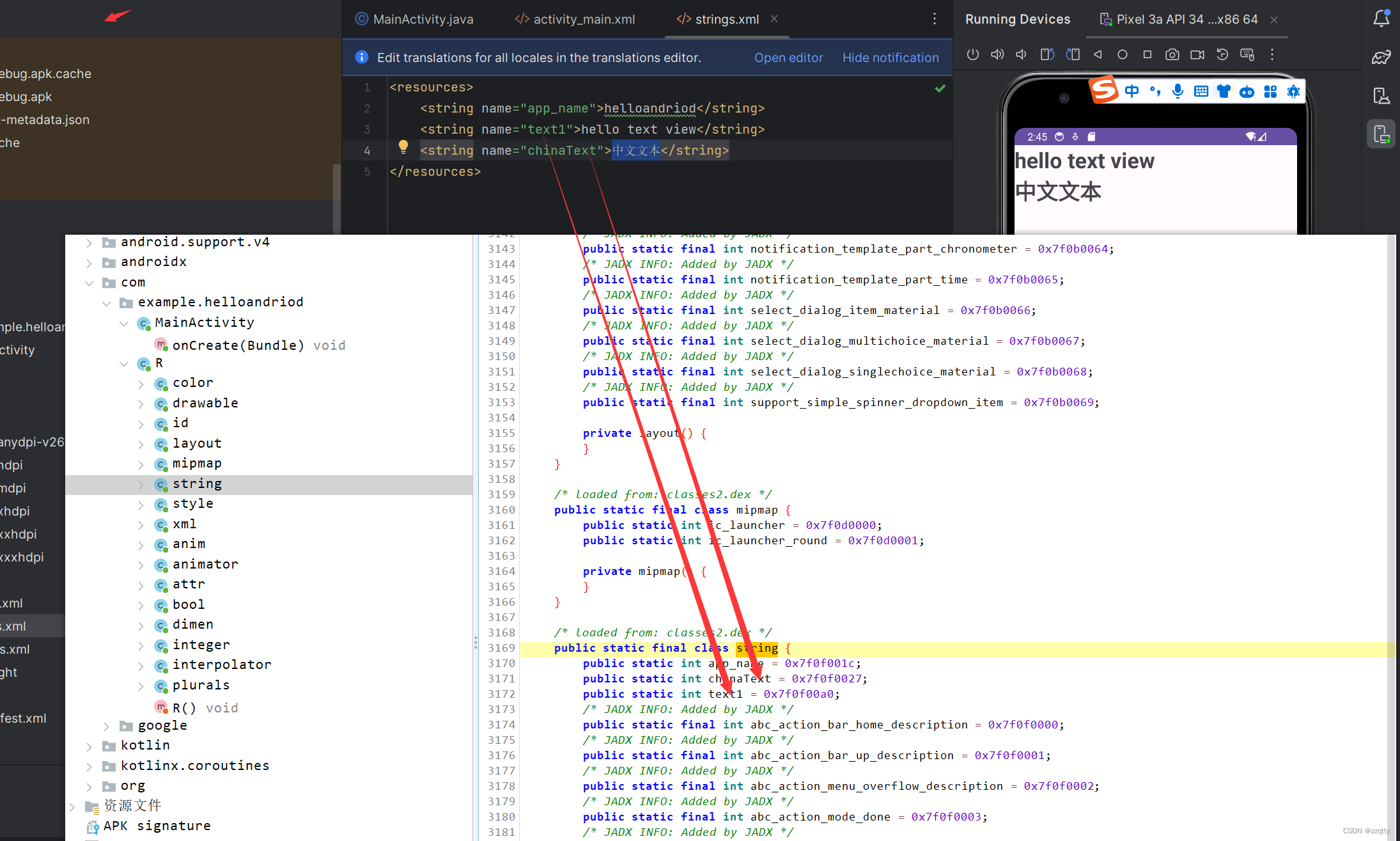Rotate emulator device left
Screen dimensions: 1400x841
[1046, 55]
